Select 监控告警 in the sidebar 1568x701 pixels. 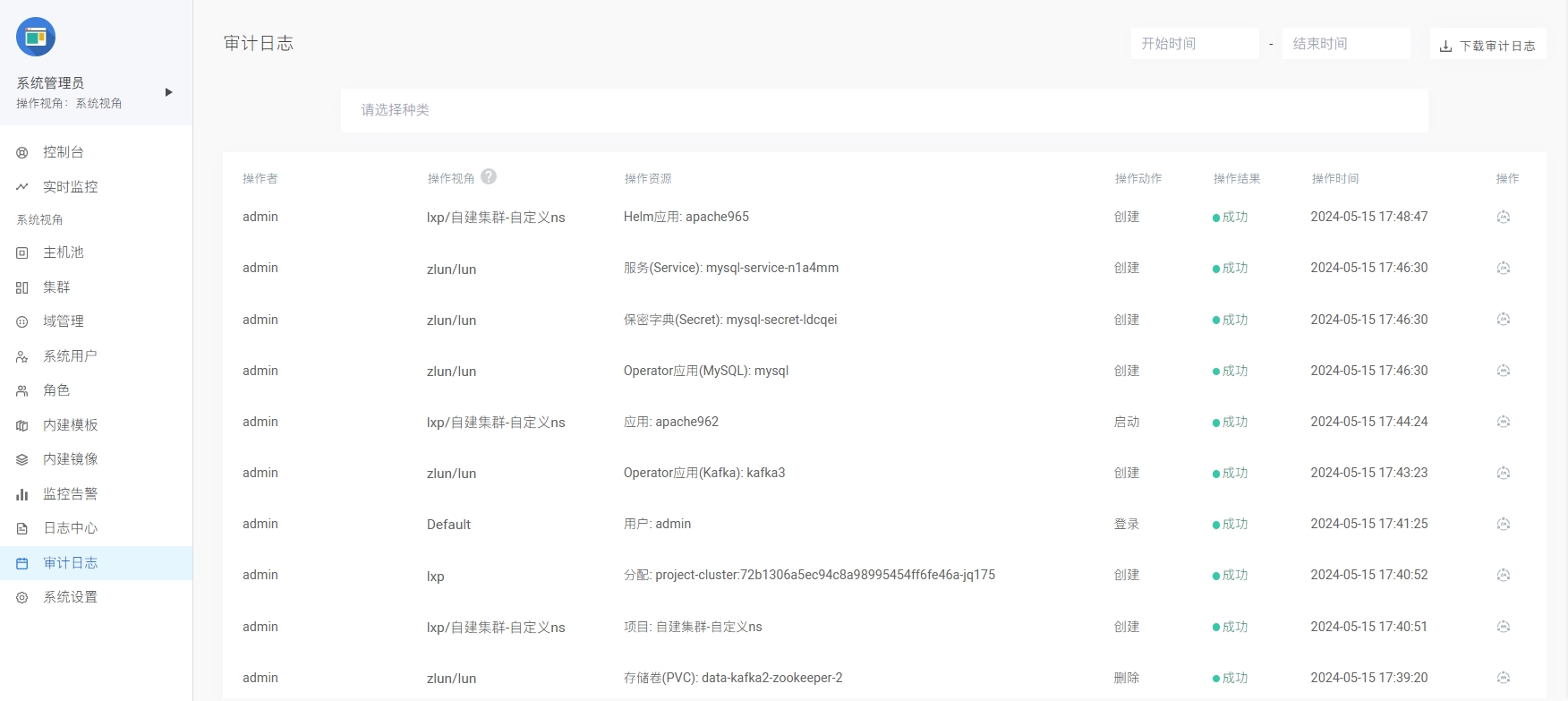(x=70, y=494)
